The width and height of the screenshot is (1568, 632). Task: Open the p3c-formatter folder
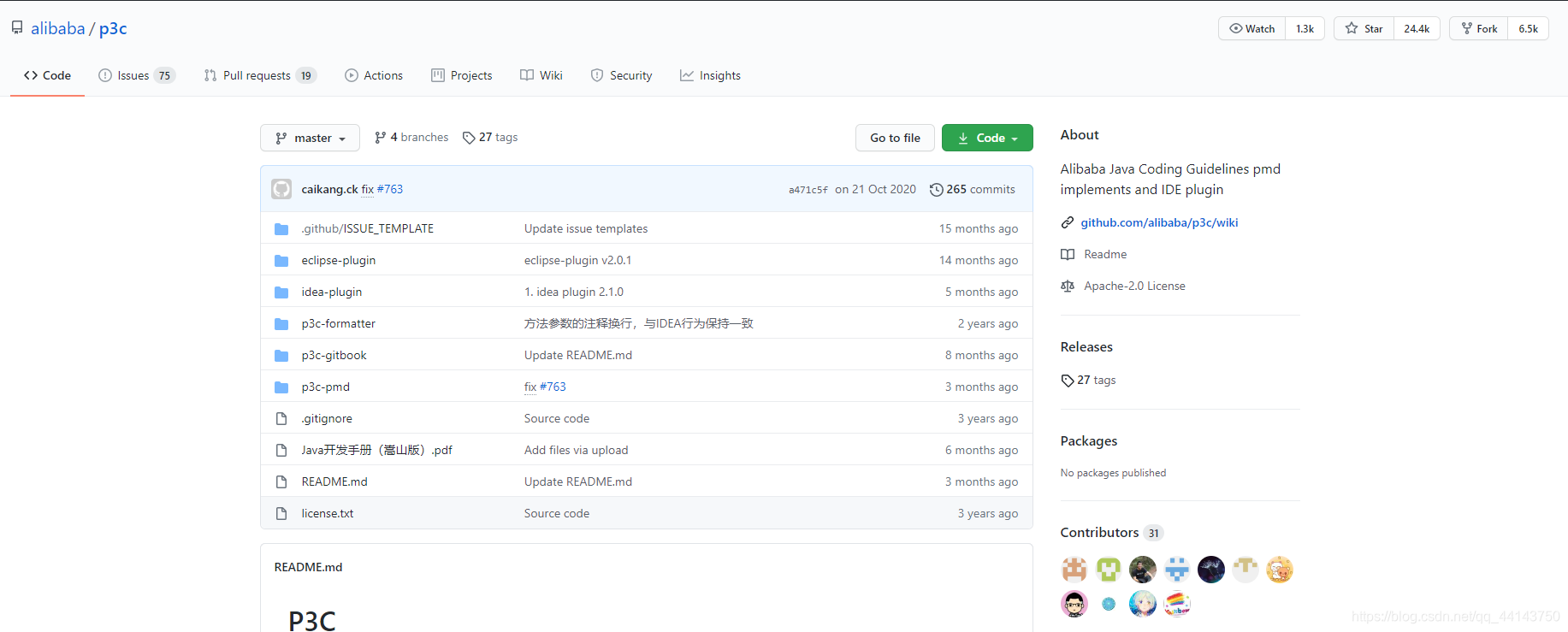pyautogui.click(x=339, y=323)
